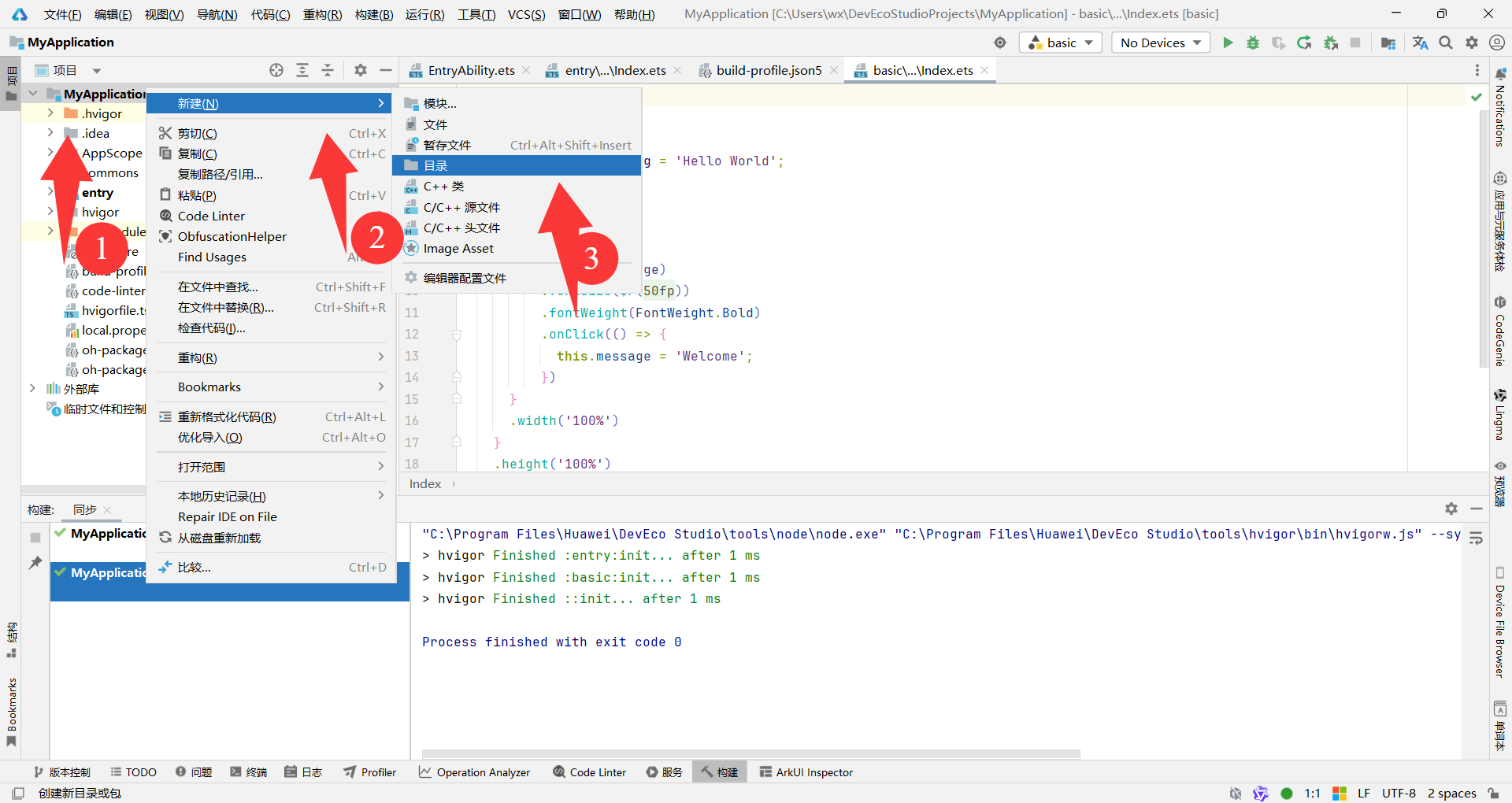Open Notifications side panel
The image size is (1512, 803).
pos(1500,107)
